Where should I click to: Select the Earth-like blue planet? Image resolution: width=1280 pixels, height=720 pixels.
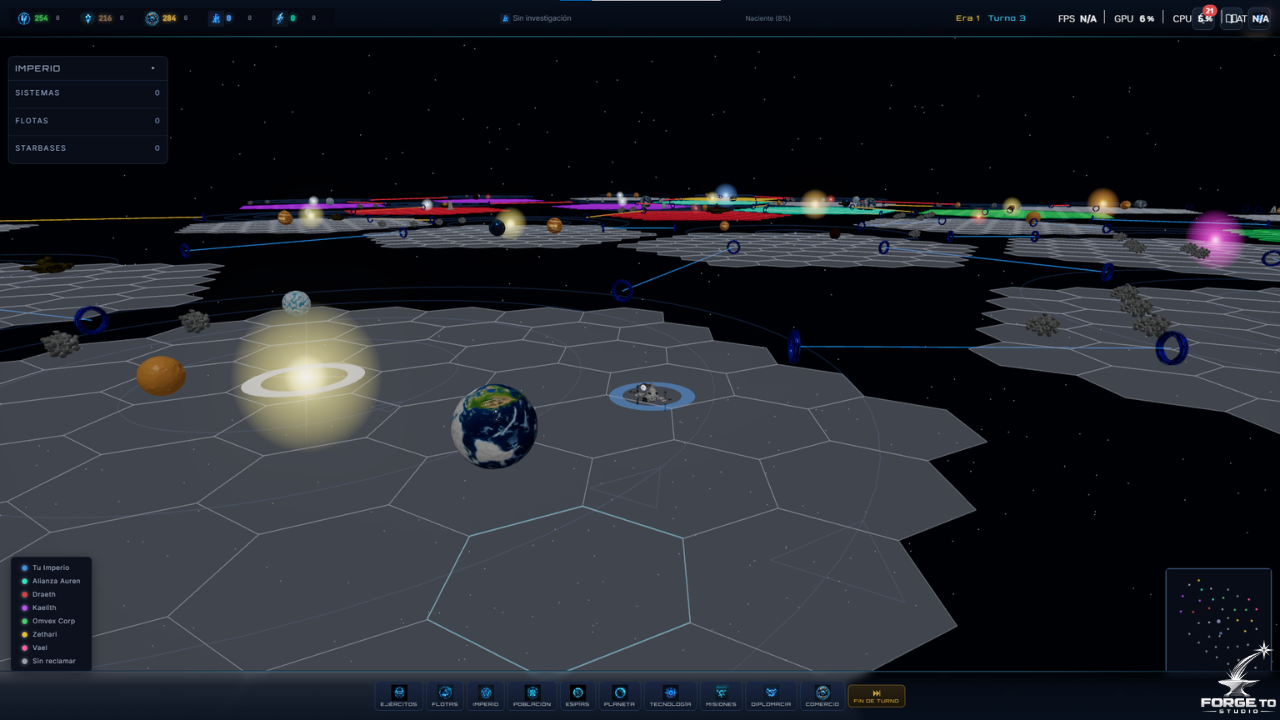[494, 426]
